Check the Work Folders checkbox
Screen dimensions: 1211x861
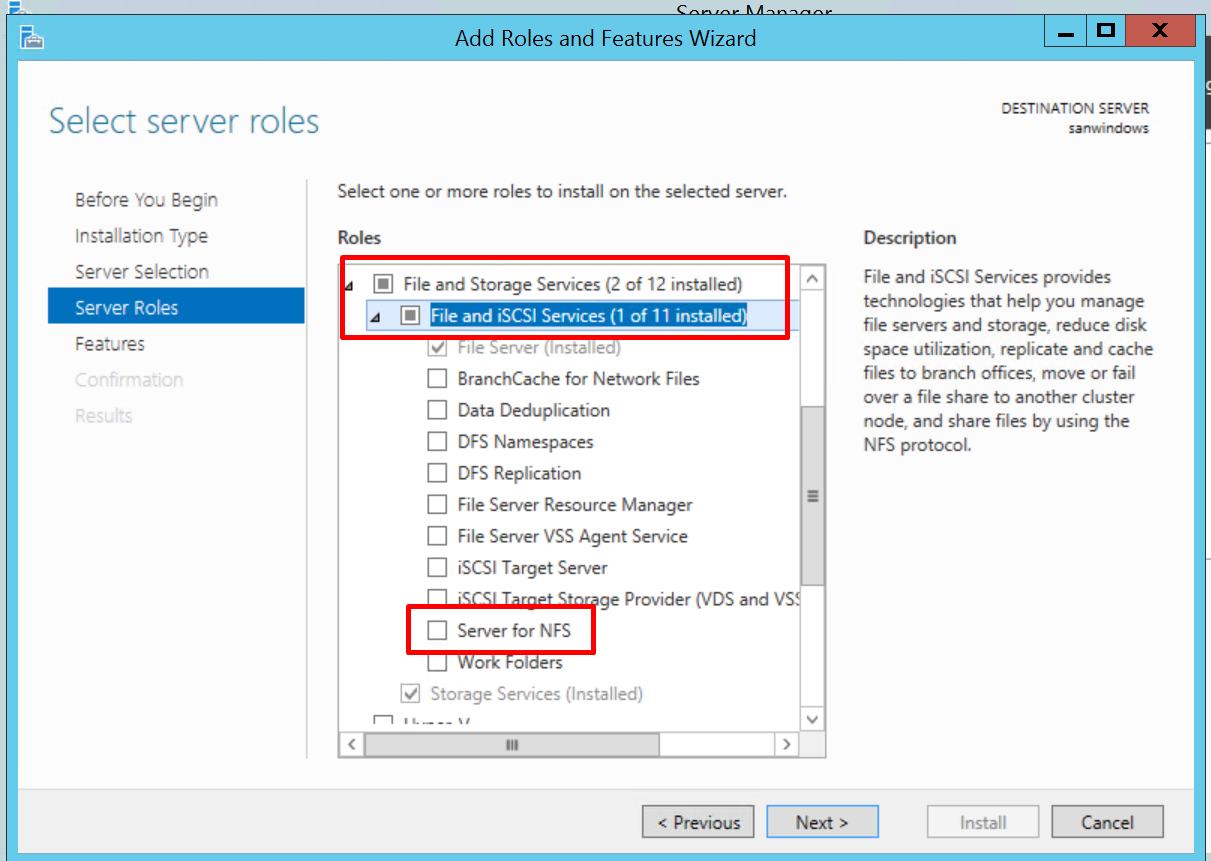[437, 662]
